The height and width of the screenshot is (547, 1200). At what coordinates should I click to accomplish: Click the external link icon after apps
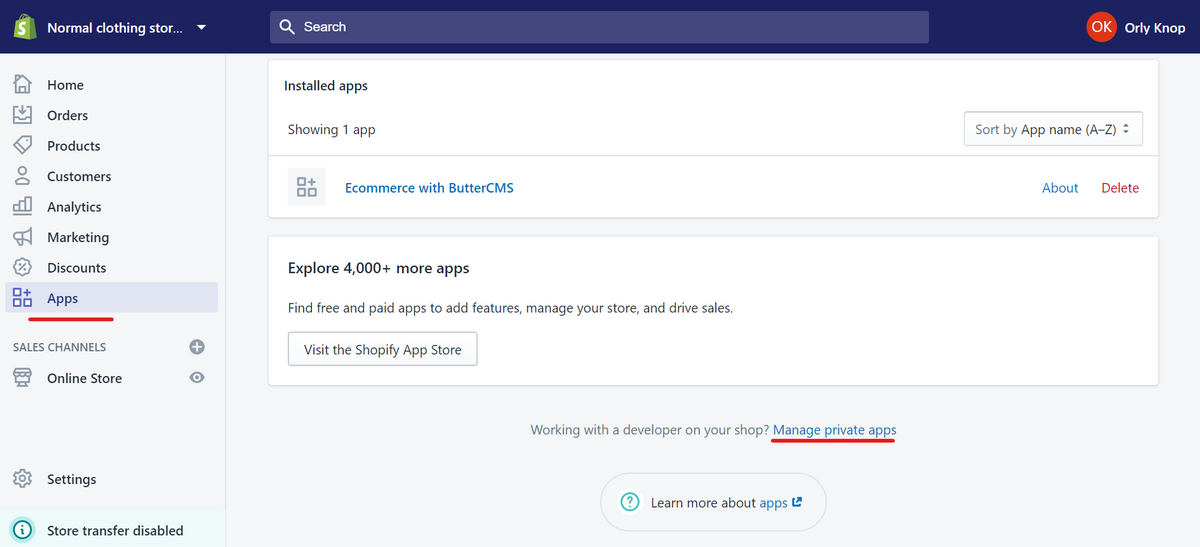(797, 502)
